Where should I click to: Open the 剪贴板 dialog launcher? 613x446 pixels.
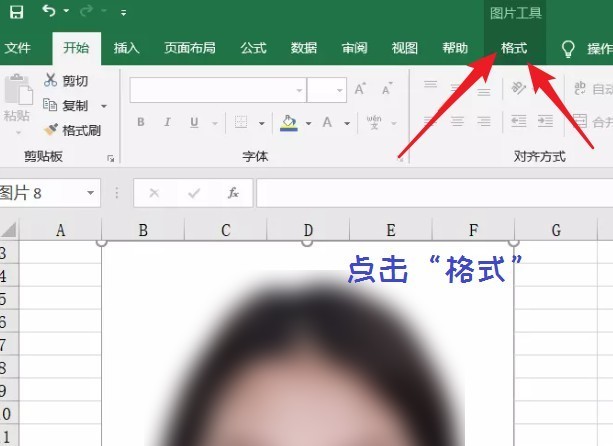point(111,158)
